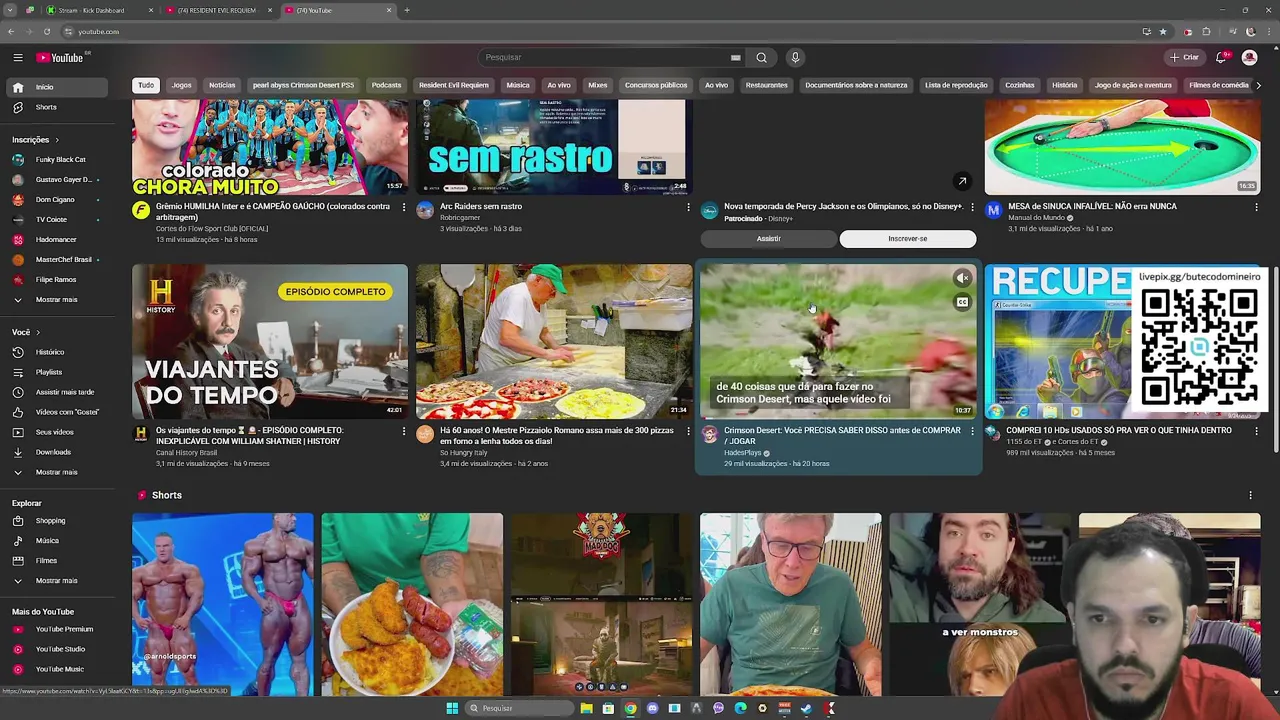Switch to Stream - Kick Dashboard tab

point(98,10)
